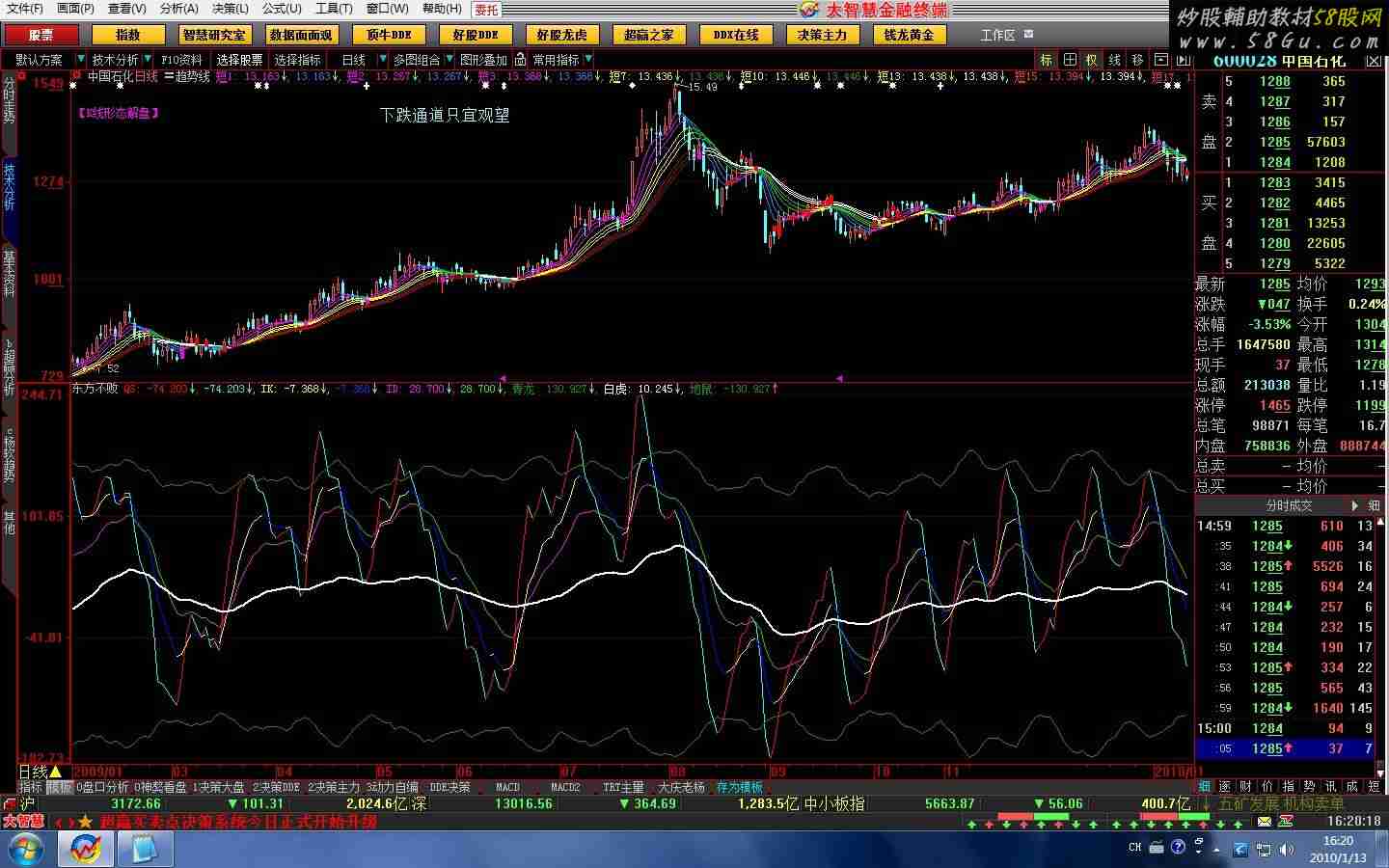Open the 文件(F) menu

25,9
